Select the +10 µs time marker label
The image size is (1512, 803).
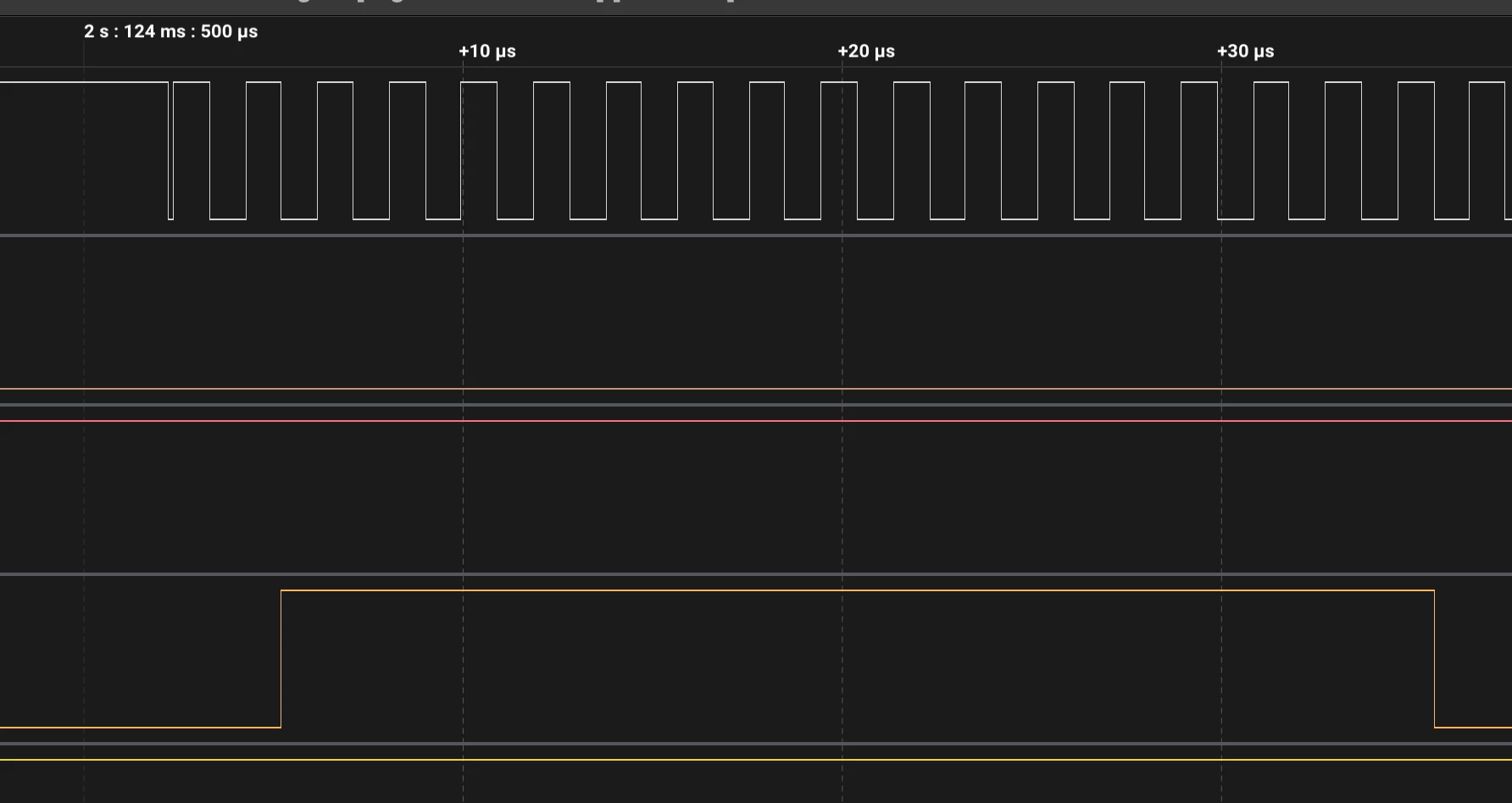click(x=487, y=51)
